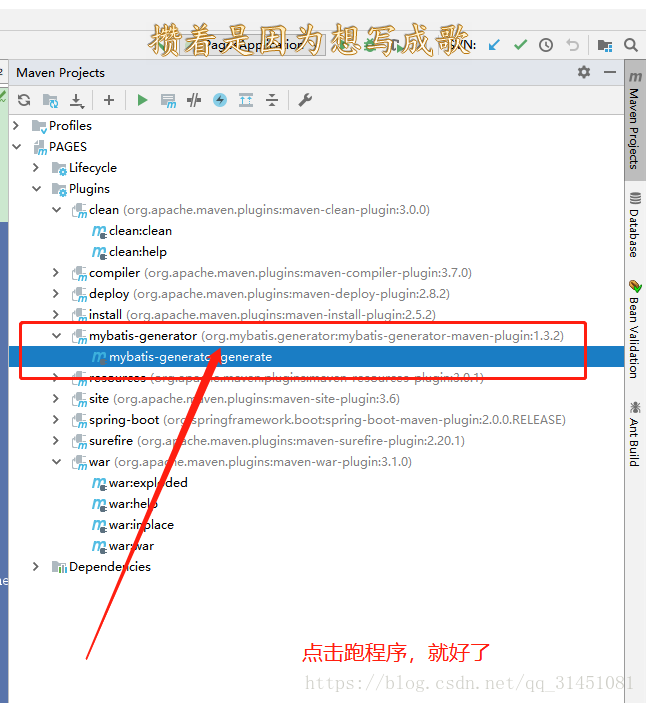Select the war:war goal
The width and height of the screenshot is (646, 703).
tap(131, 546)
